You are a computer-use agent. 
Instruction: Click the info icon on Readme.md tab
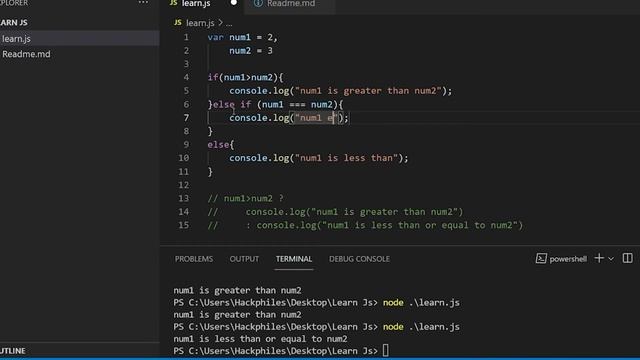click(x=258, y=3)
